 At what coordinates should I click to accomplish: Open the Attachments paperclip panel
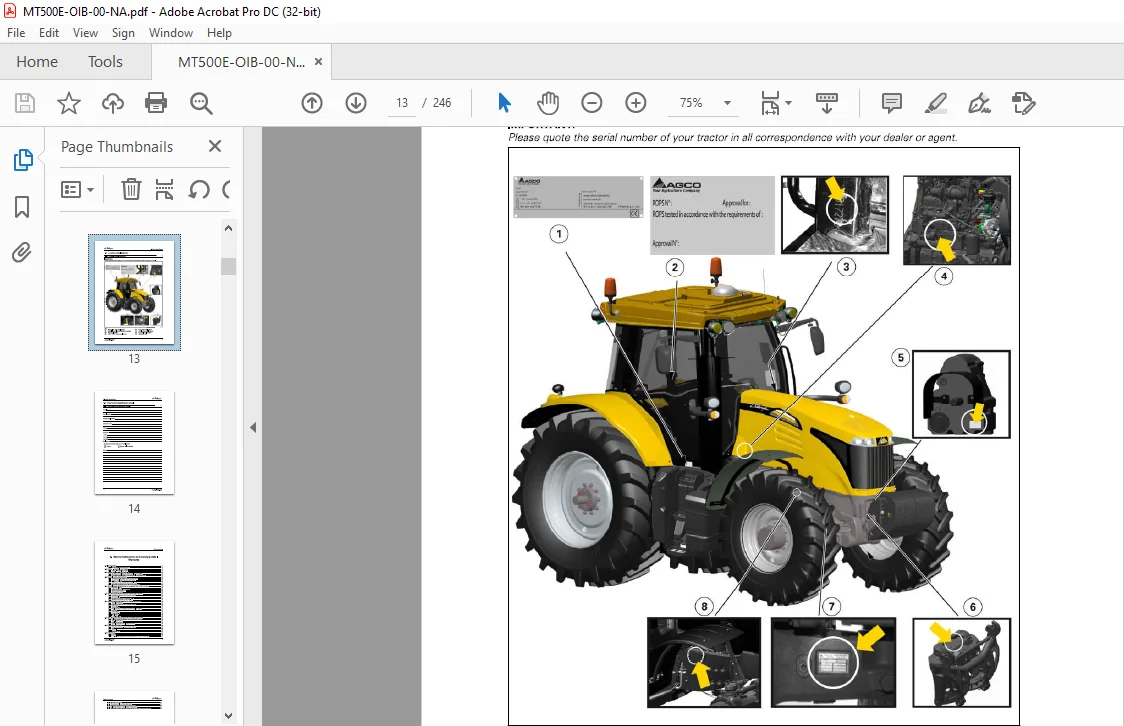point(22,253)
